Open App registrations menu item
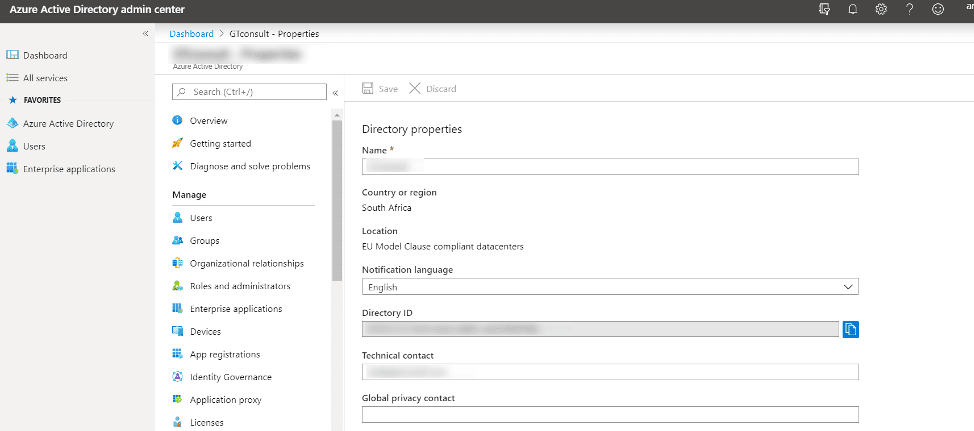Viewport: 974px width, 431px height. coord(225,355)
